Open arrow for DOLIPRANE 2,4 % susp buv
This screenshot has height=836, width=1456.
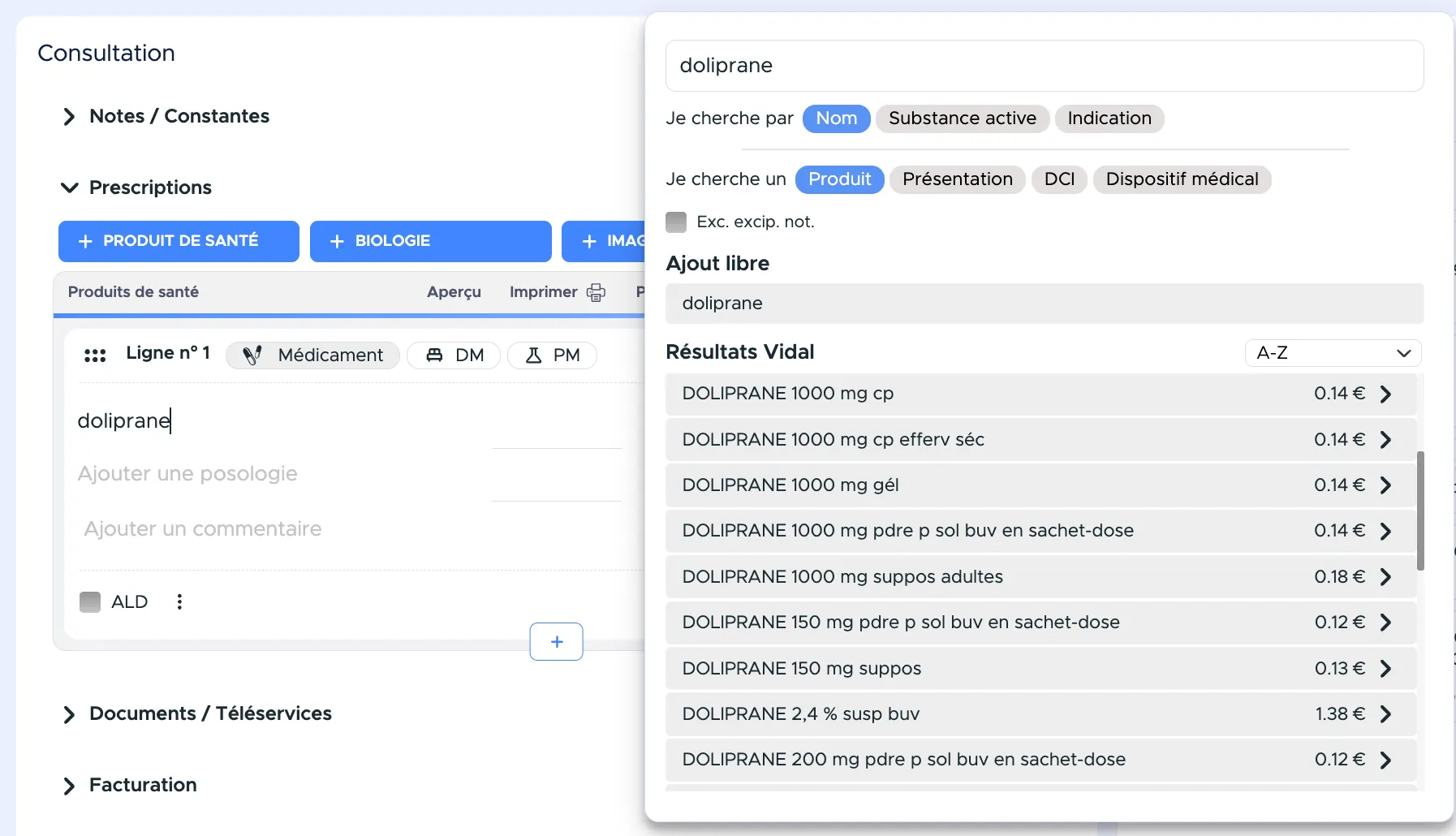tap(1385, 713)
